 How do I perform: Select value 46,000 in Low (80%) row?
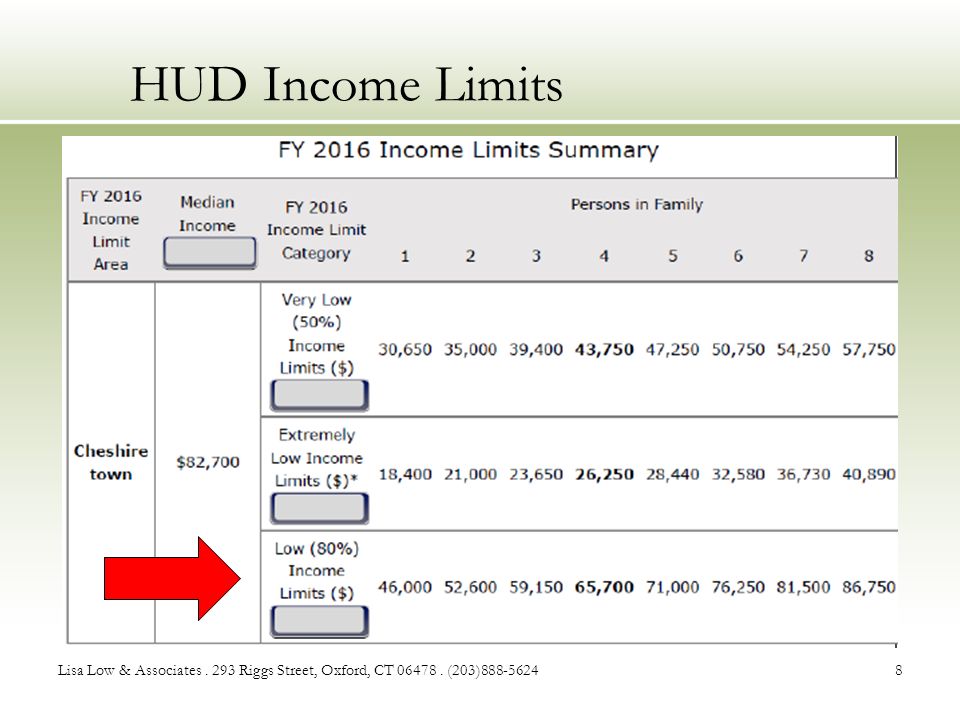click(405, 587)
